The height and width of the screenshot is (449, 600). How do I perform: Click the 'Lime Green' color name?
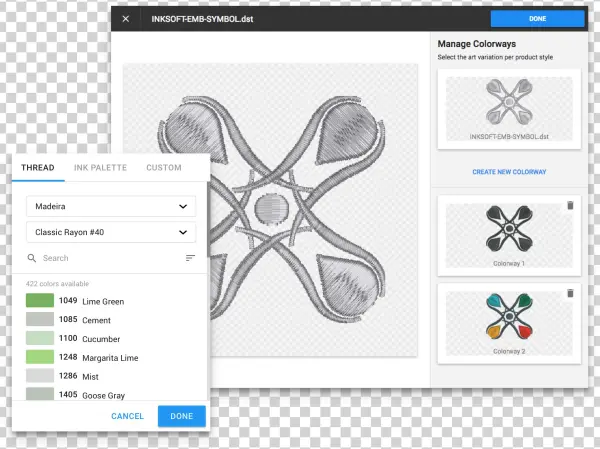[103, 302]
